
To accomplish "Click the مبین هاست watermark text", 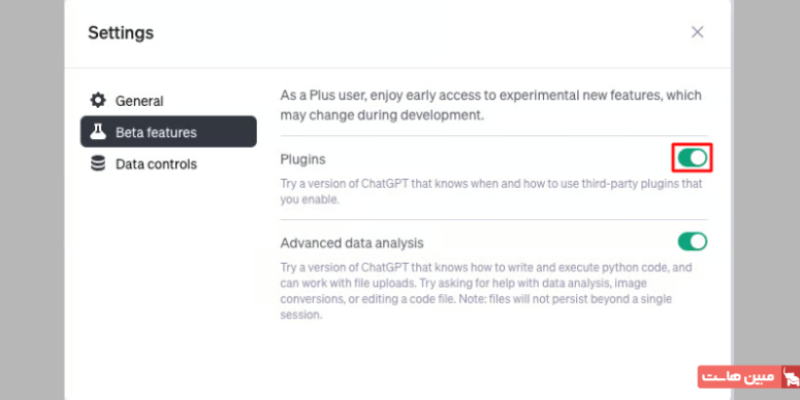I will click(737, 377).
